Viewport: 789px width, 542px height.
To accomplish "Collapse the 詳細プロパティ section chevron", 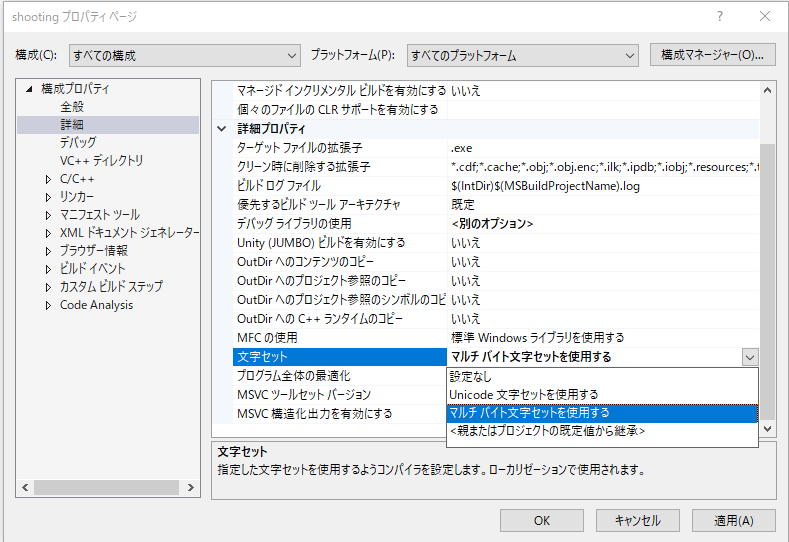I will [222, 129].
